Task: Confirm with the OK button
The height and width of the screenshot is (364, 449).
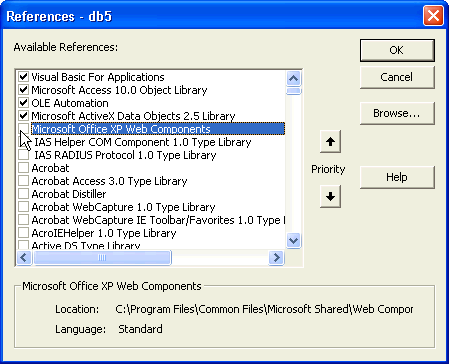Action: tap(397, 50)
